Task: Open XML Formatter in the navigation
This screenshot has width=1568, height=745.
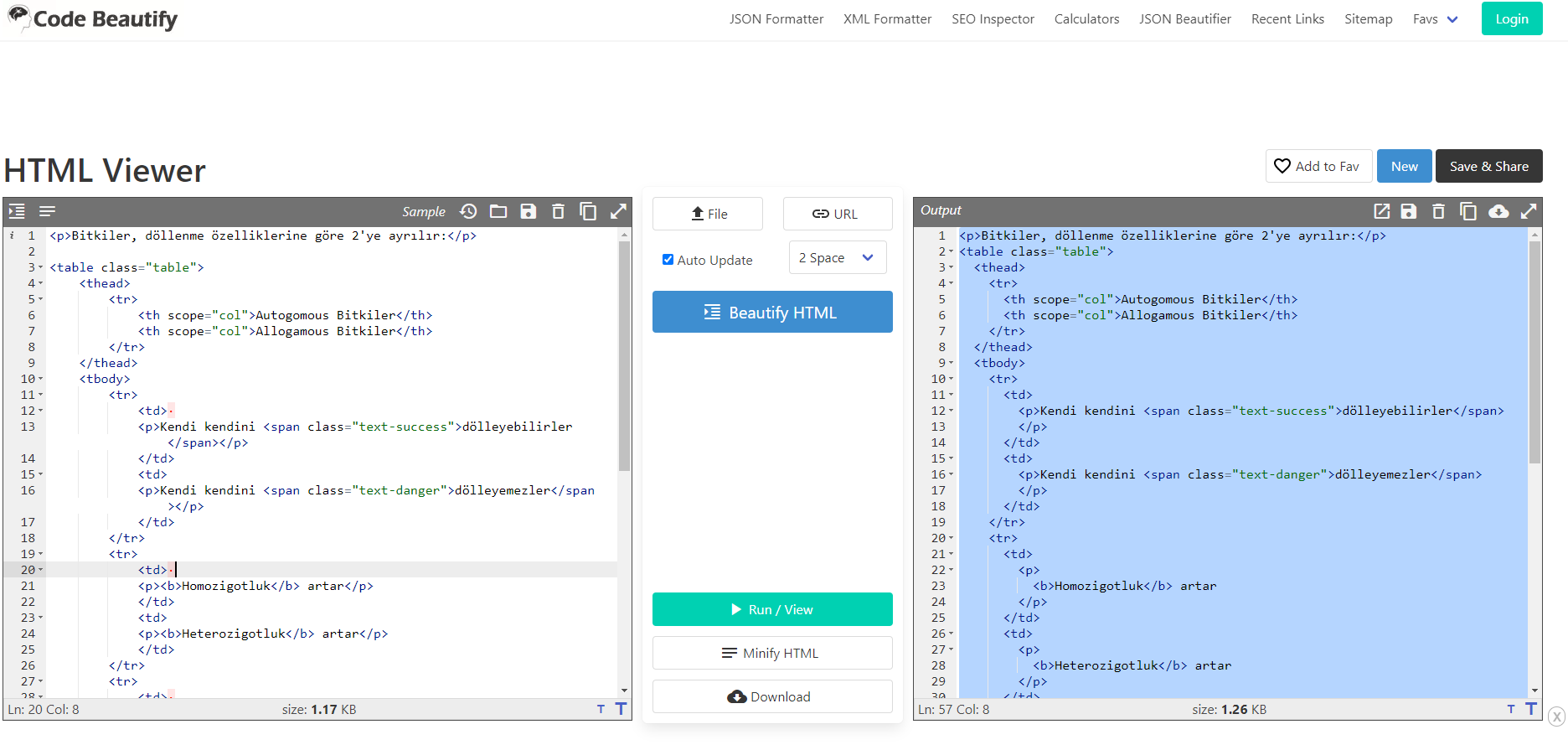Action: 887,19
